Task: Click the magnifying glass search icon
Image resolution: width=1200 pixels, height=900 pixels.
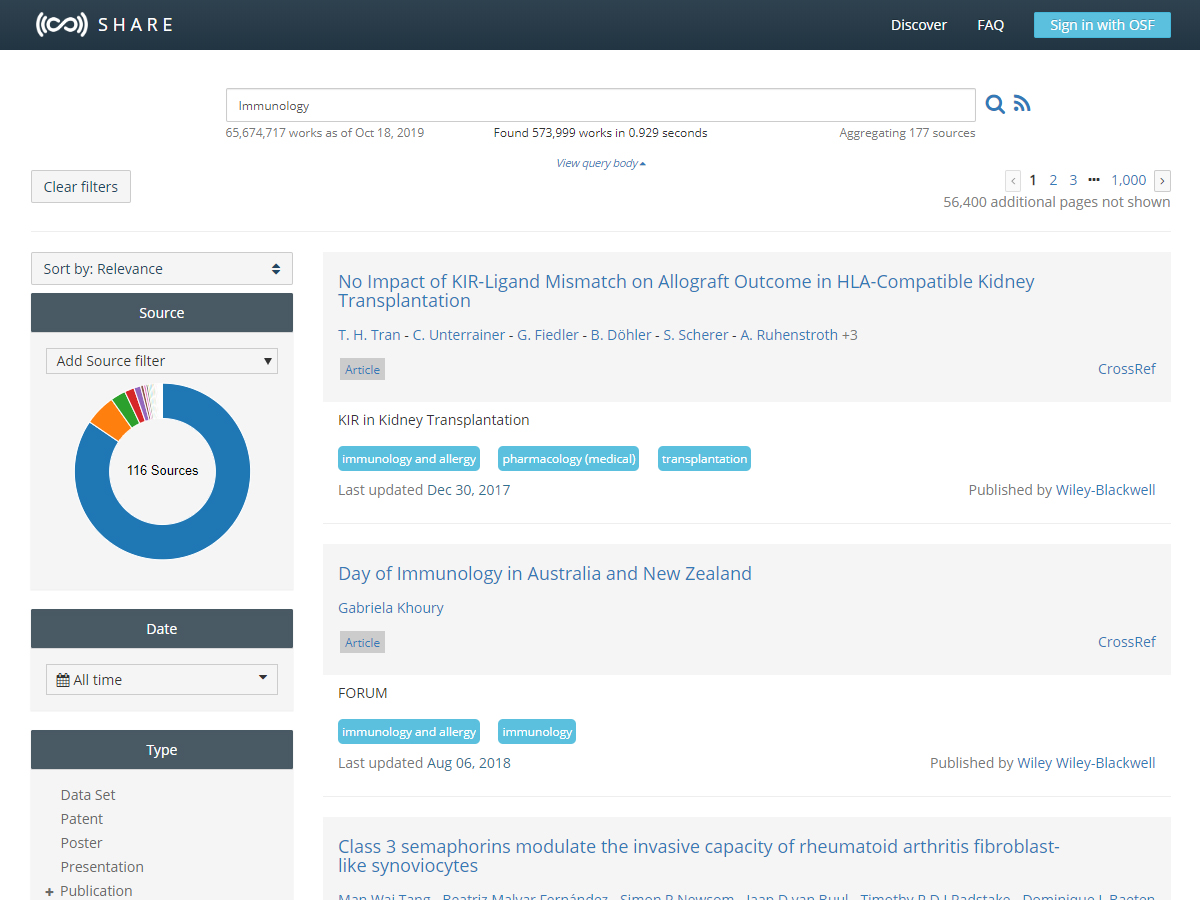Action: (995, 104)
